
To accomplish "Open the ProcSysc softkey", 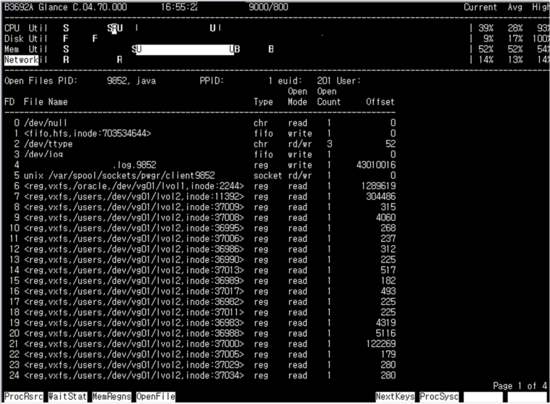I will (439, 397).
